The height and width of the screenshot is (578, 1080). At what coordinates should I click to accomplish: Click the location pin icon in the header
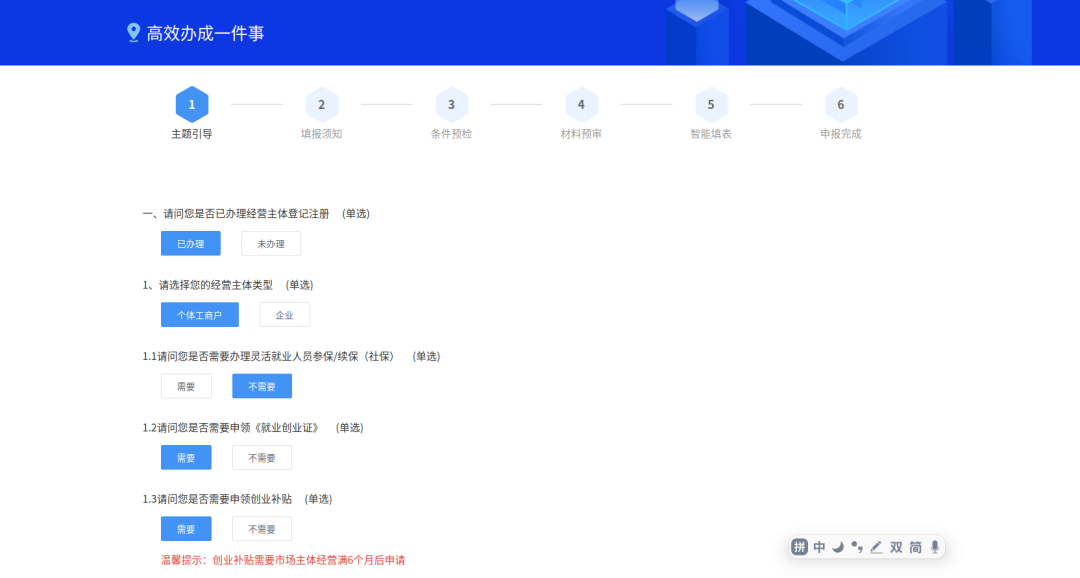coord(135,31)
